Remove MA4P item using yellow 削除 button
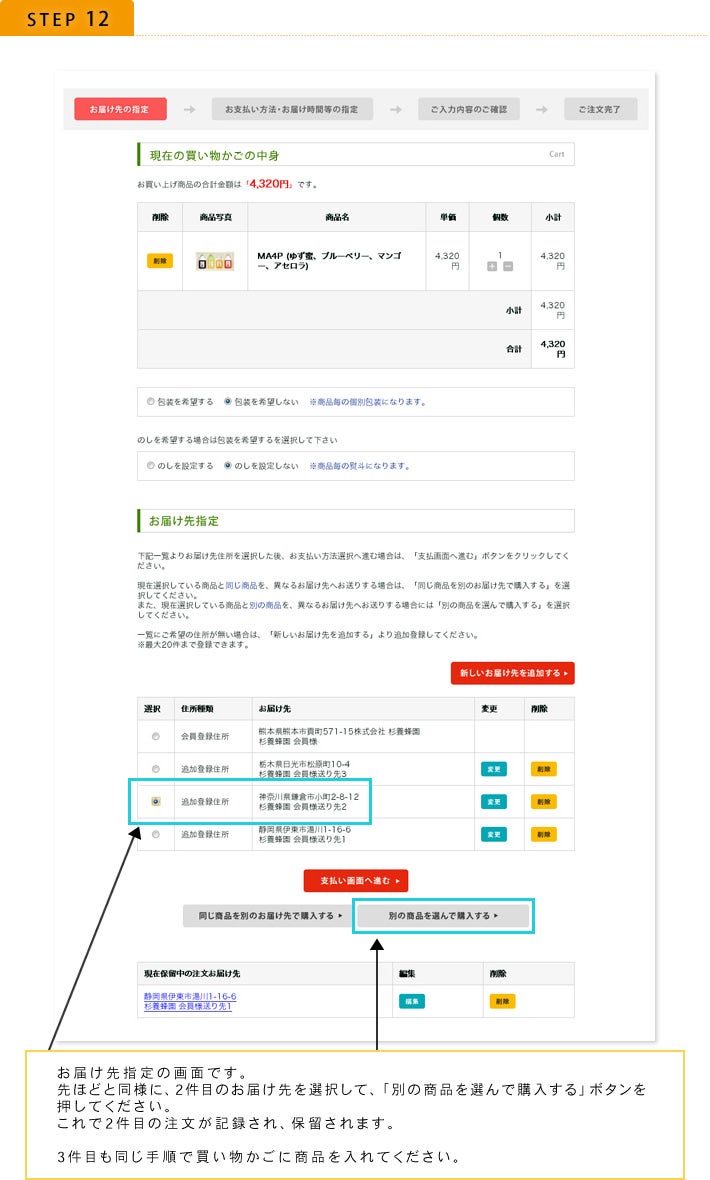The width and height of the screenshot is (710, 1180). click(x=160, y=261)
